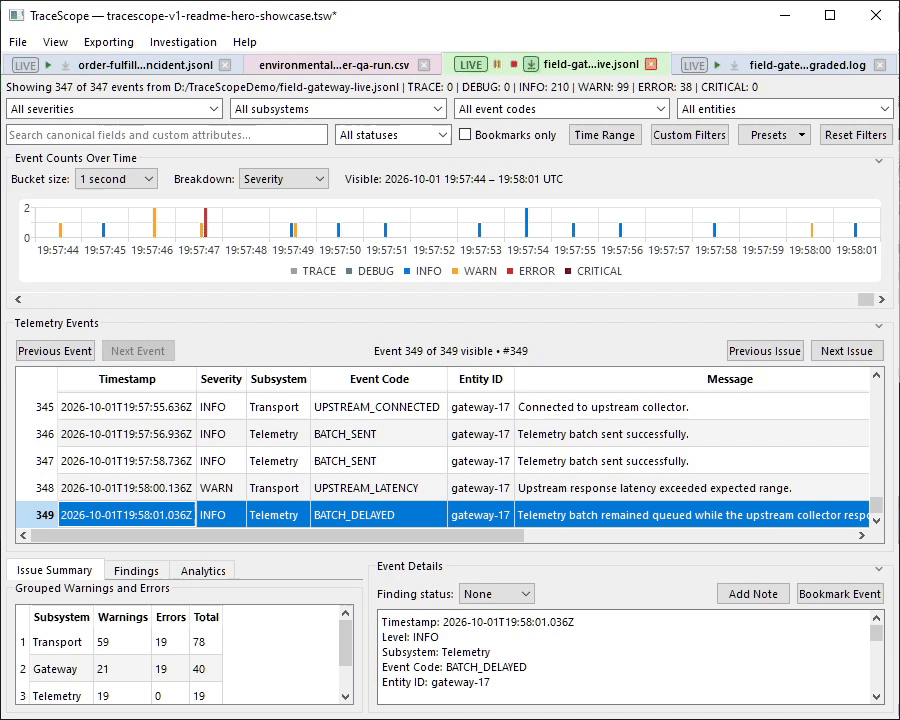The height and width of the screenshot is (720, 900).
Task: Click the 19:57:54 INFO bar in chart
Action: pyautogui.click(x=526, y=223)
